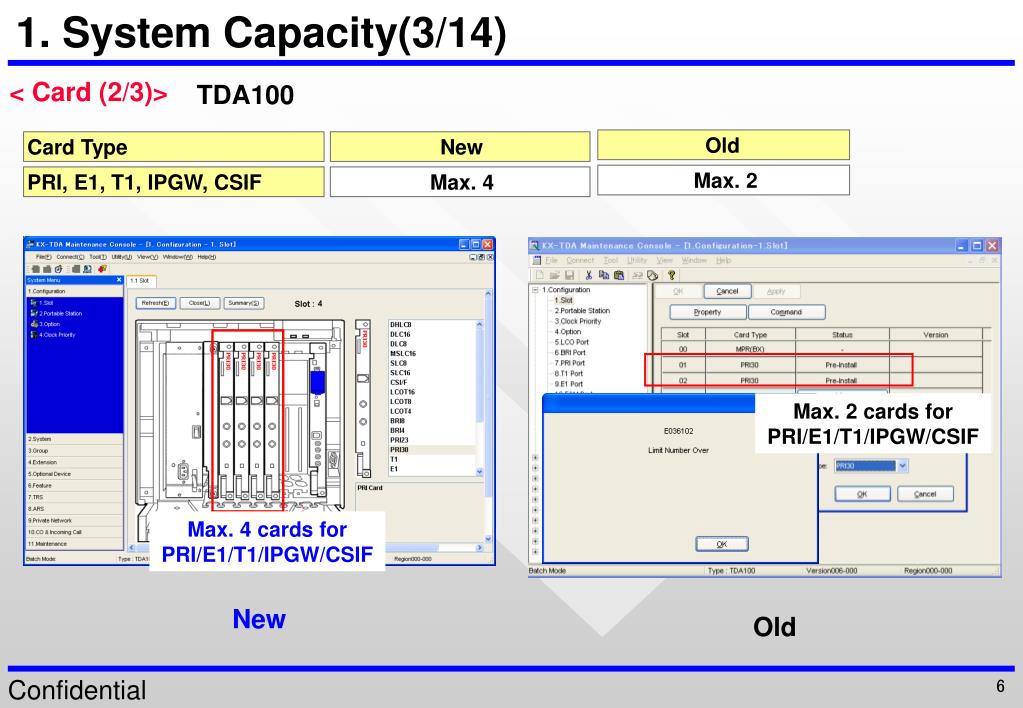The height and width of the screenshot is (708, 1023).
Task: Click Save floppy icon in old console toolbar
Action: click(570, 275)
